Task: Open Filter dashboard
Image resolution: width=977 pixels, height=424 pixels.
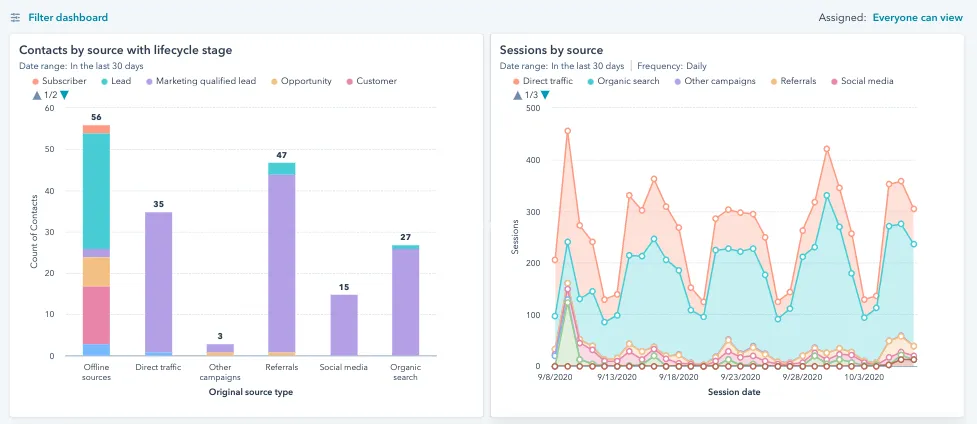Action: point(68,17)
